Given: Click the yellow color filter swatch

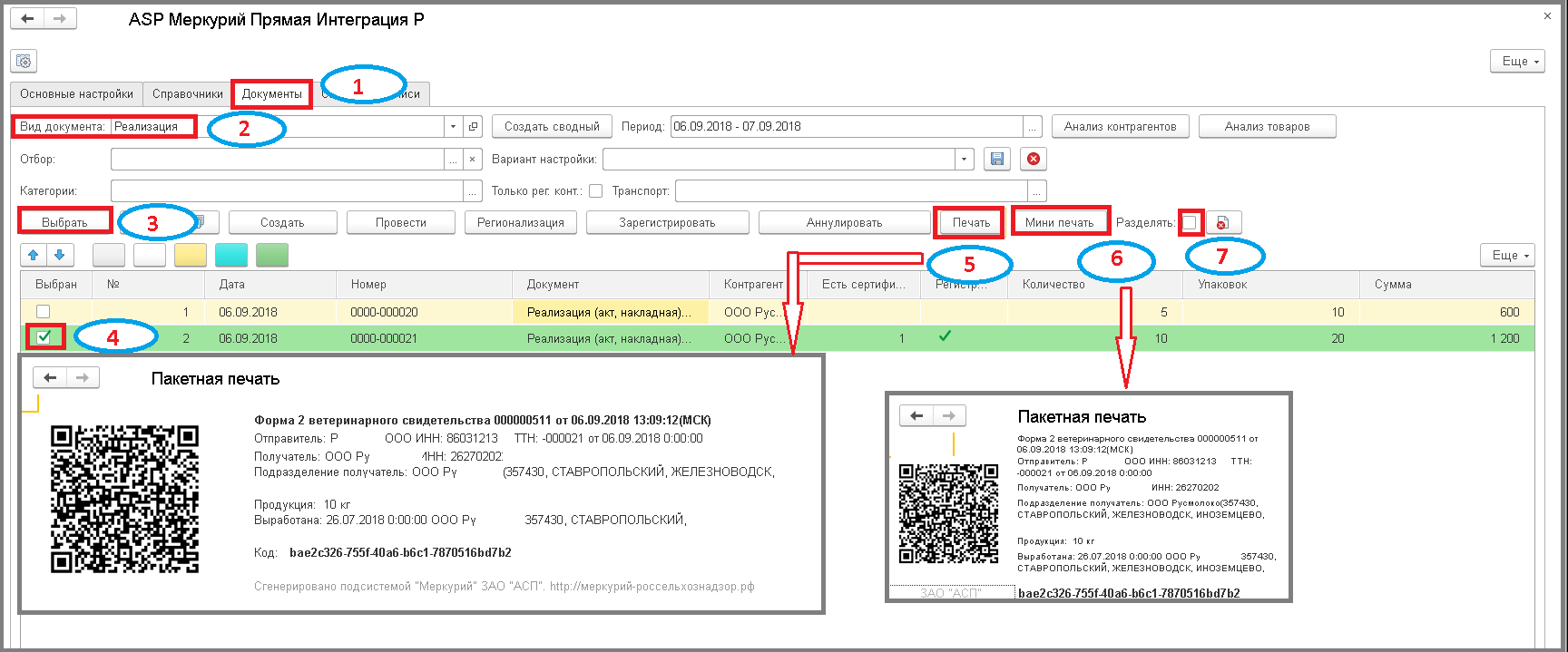Looking at the screenshot, I should tap(191, 255).
